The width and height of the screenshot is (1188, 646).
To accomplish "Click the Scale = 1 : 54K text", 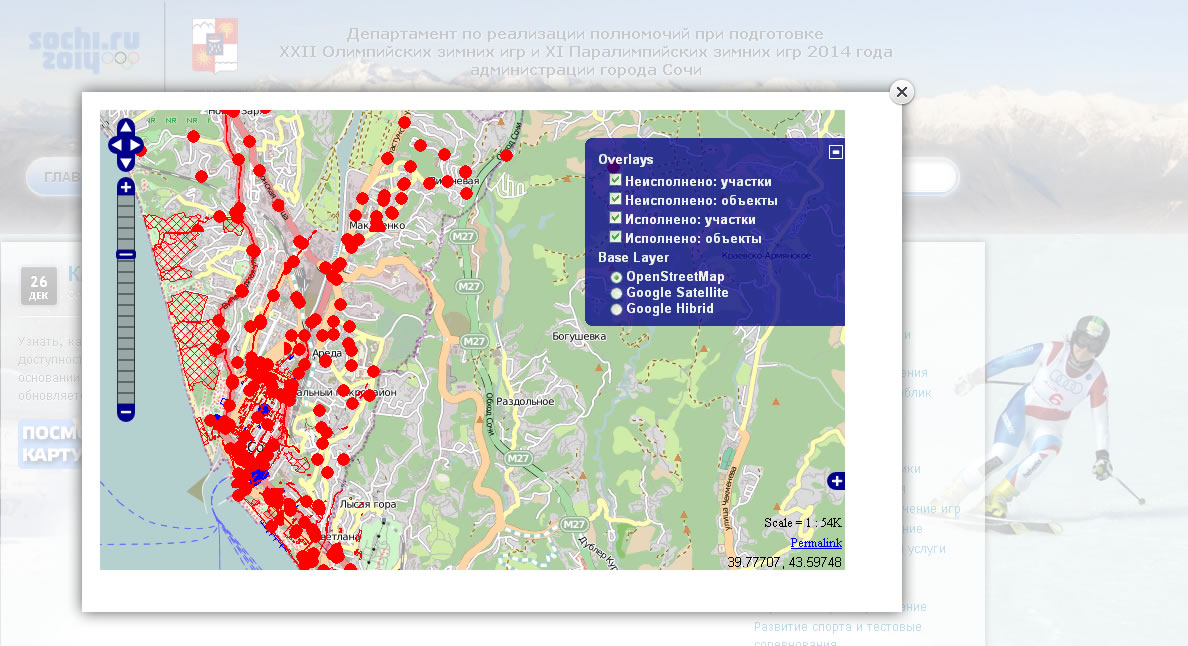I will (x=802, y=523).
